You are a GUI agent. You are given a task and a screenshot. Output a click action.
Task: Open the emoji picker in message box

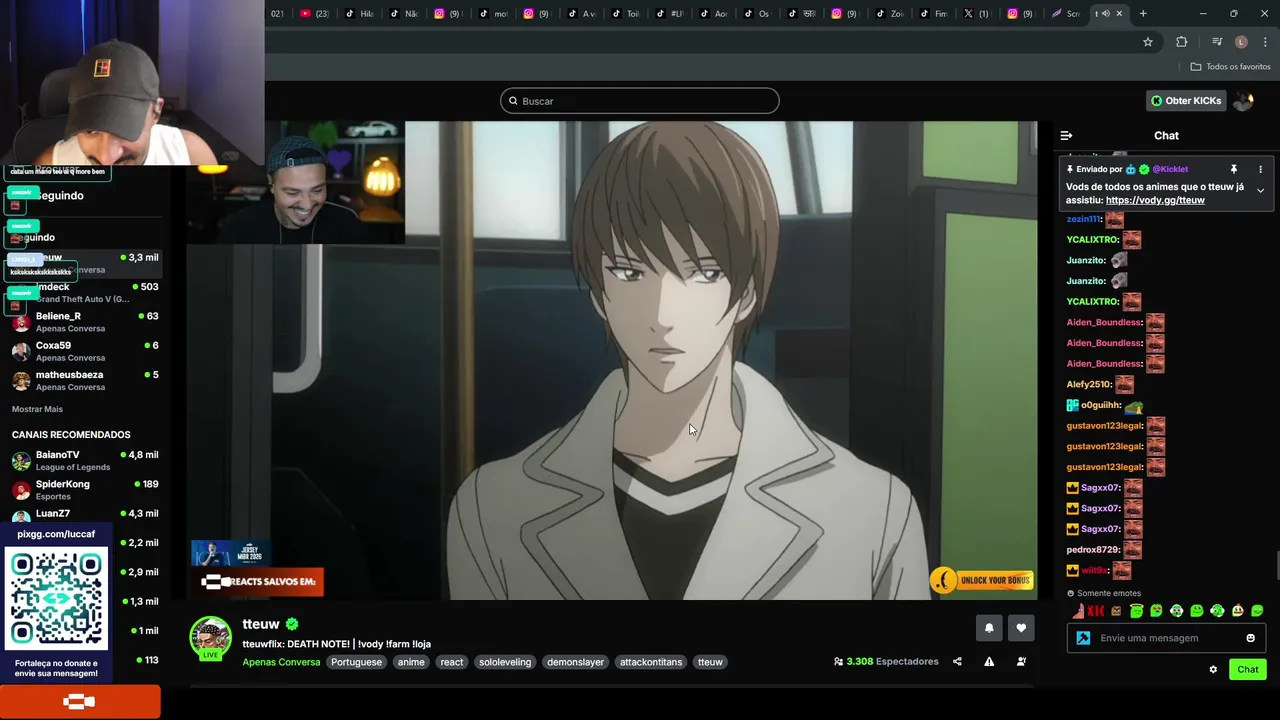pyautogui.click(x=1250, y=638)
